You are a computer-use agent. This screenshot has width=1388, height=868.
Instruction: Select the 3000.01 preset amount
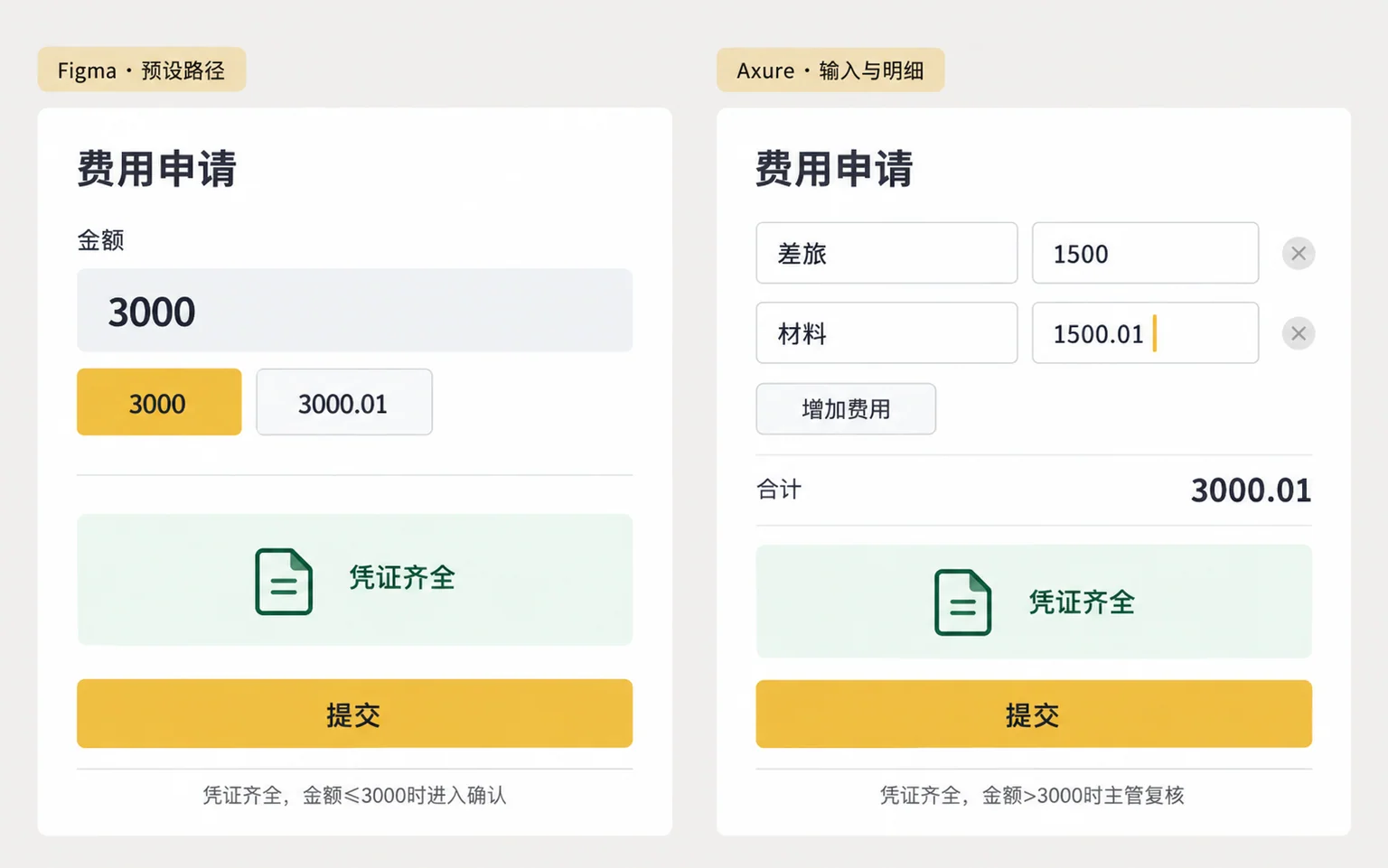(x=344, y=402)
